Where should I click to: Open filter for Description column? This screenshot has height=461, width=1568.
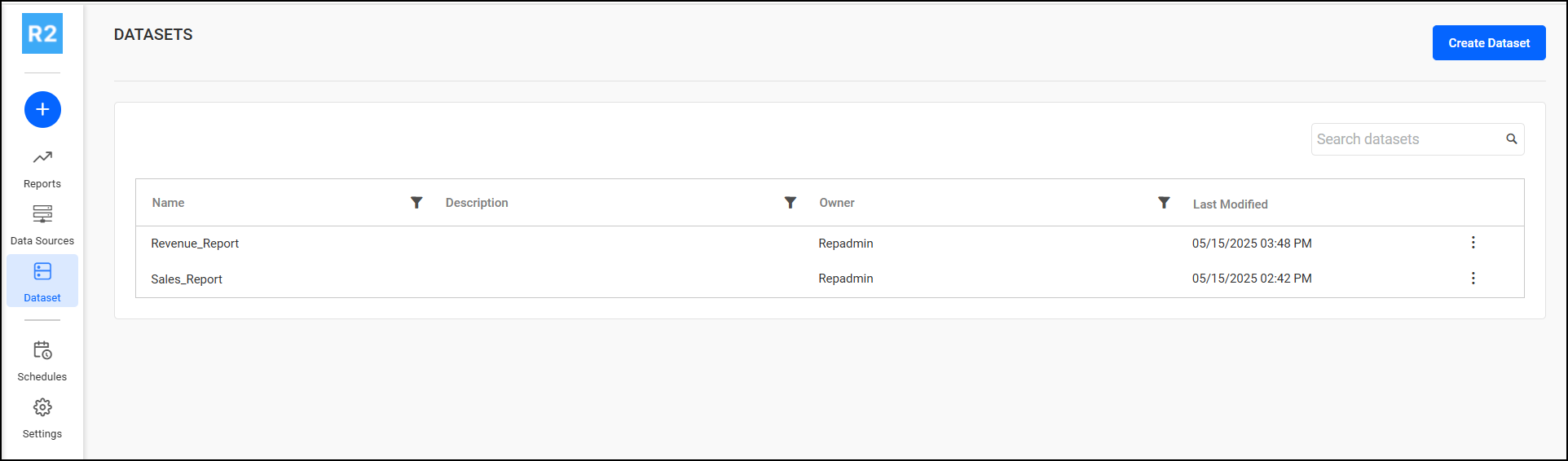pos(790,203)
